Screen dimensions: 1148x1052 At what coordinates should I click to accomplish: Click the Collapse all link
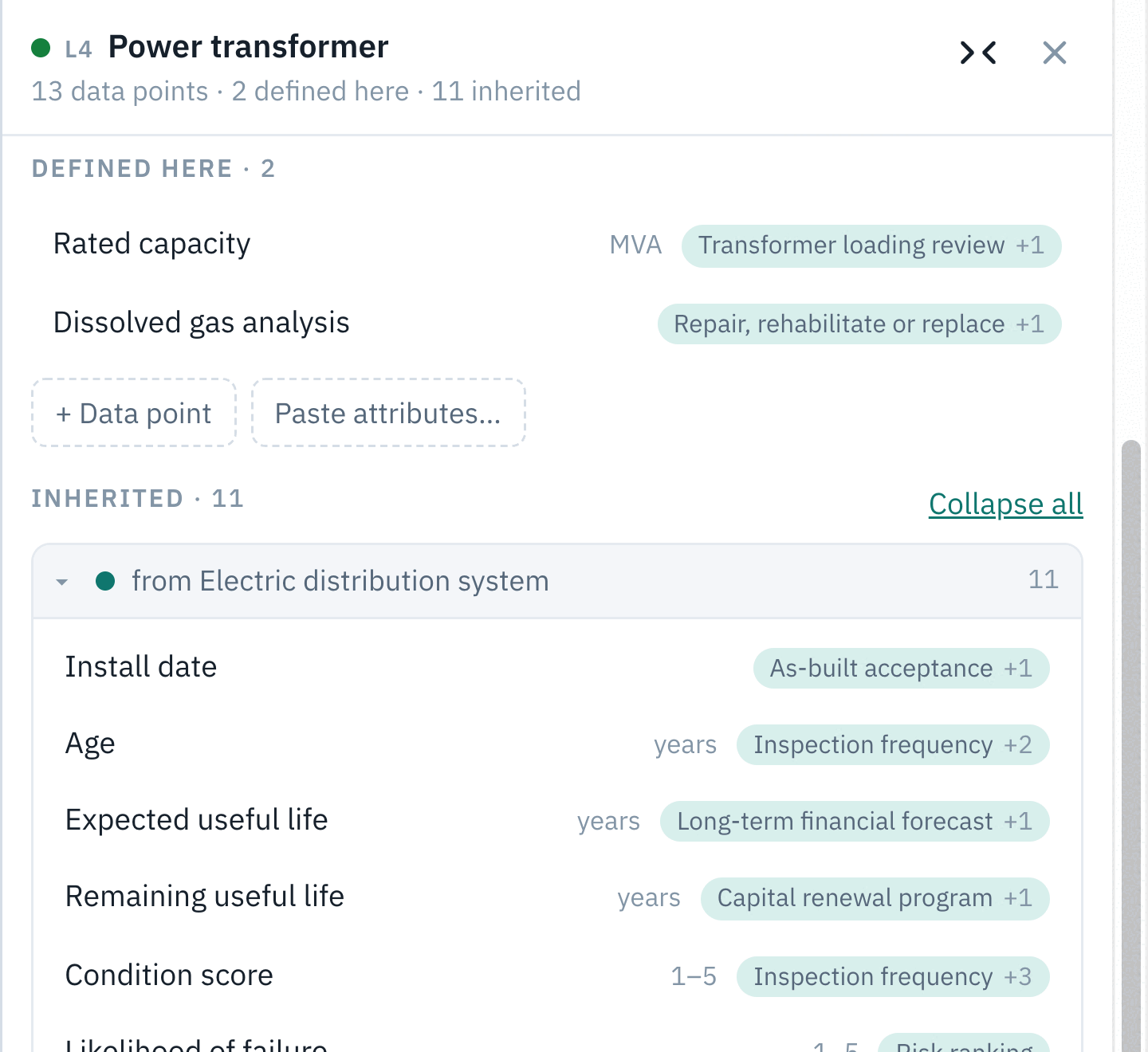1005,504
